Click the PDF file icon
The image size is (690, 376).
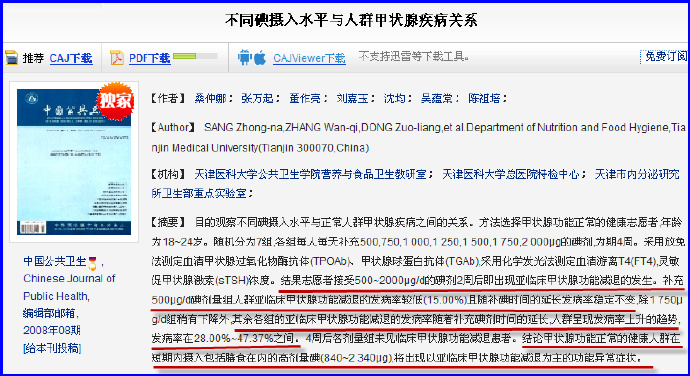[x=117, y=58]
